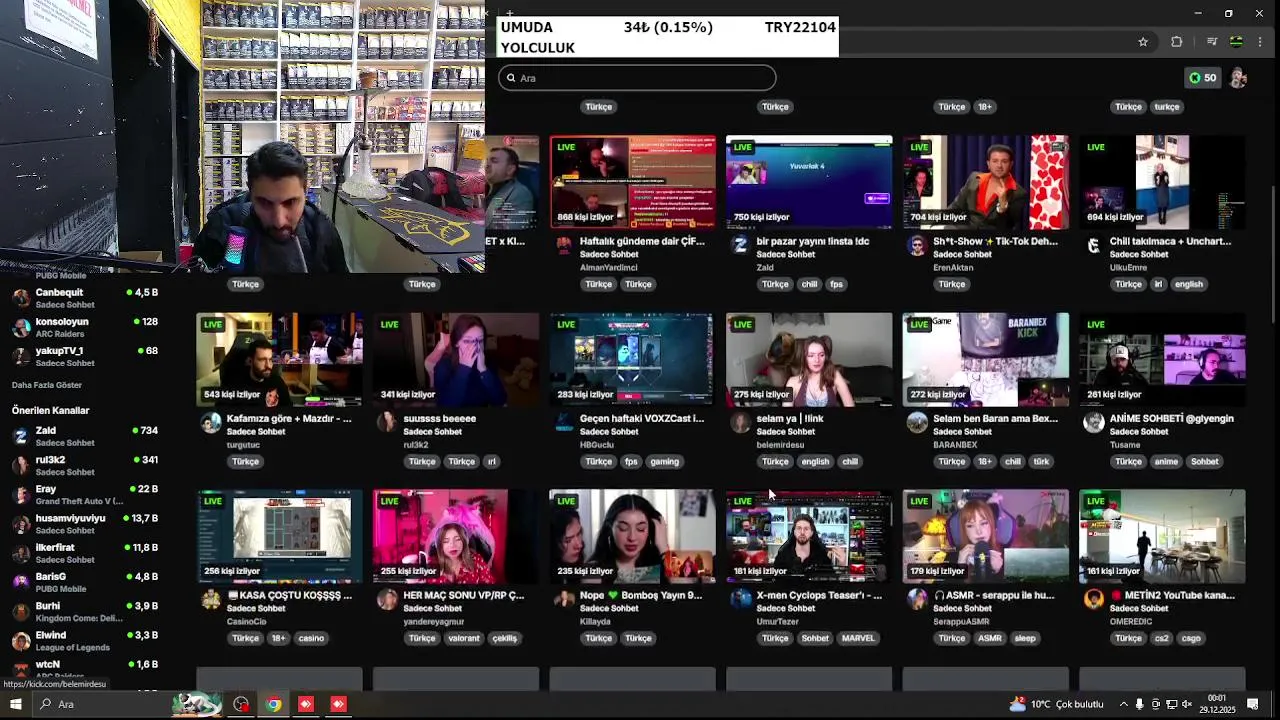Screen dimensions: 1280x720
Task: Open yakupTV_1 channel in the sidebar
Action: pyautogui.click(x=85, y=356)
